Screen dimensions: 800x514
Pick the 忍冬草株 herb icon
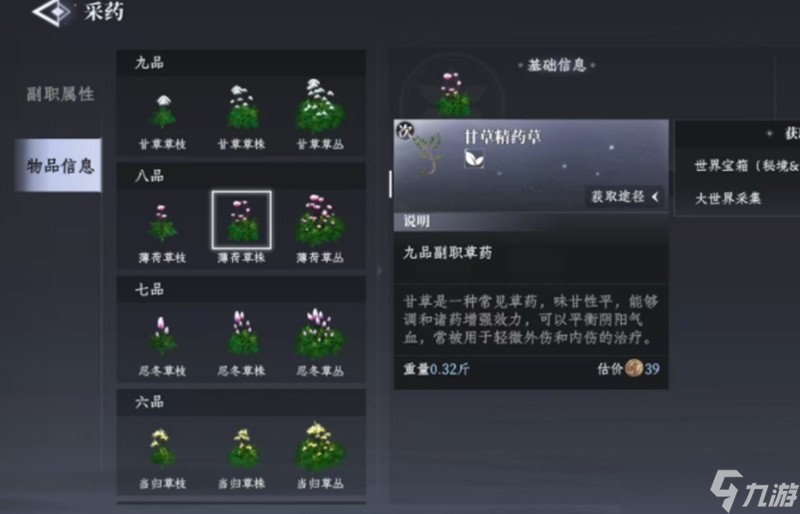click(x=242, y=333)
